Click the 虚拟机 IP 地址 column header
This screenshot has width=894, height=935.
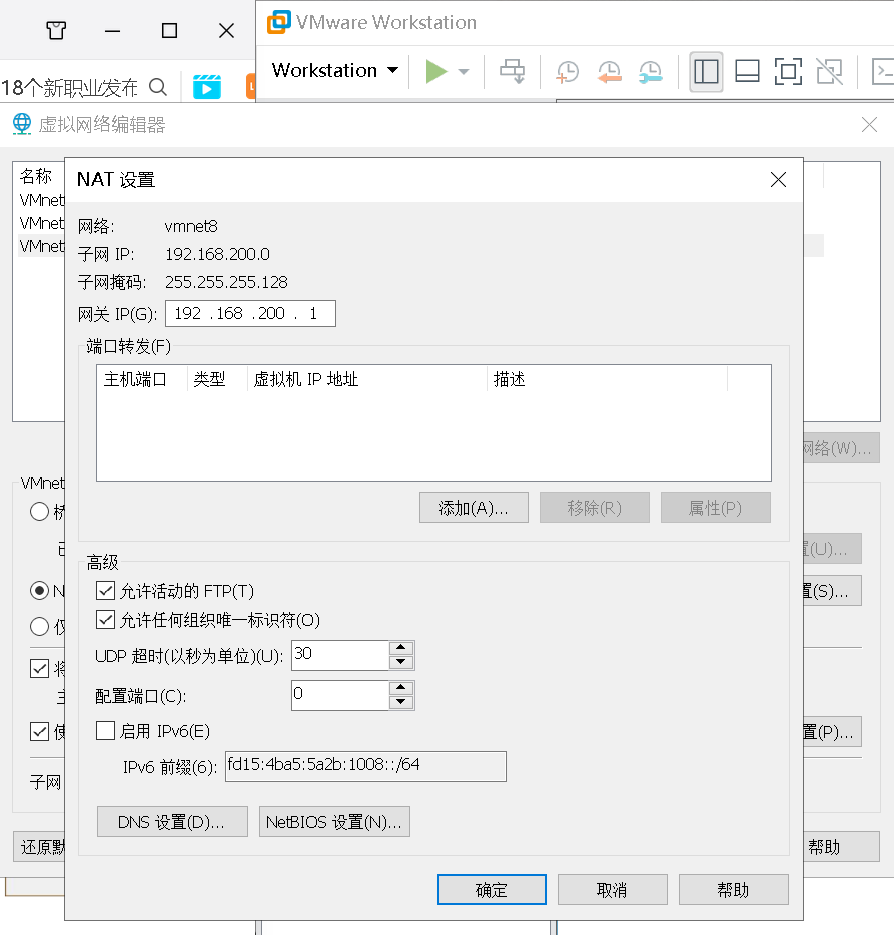pos(306,379)
